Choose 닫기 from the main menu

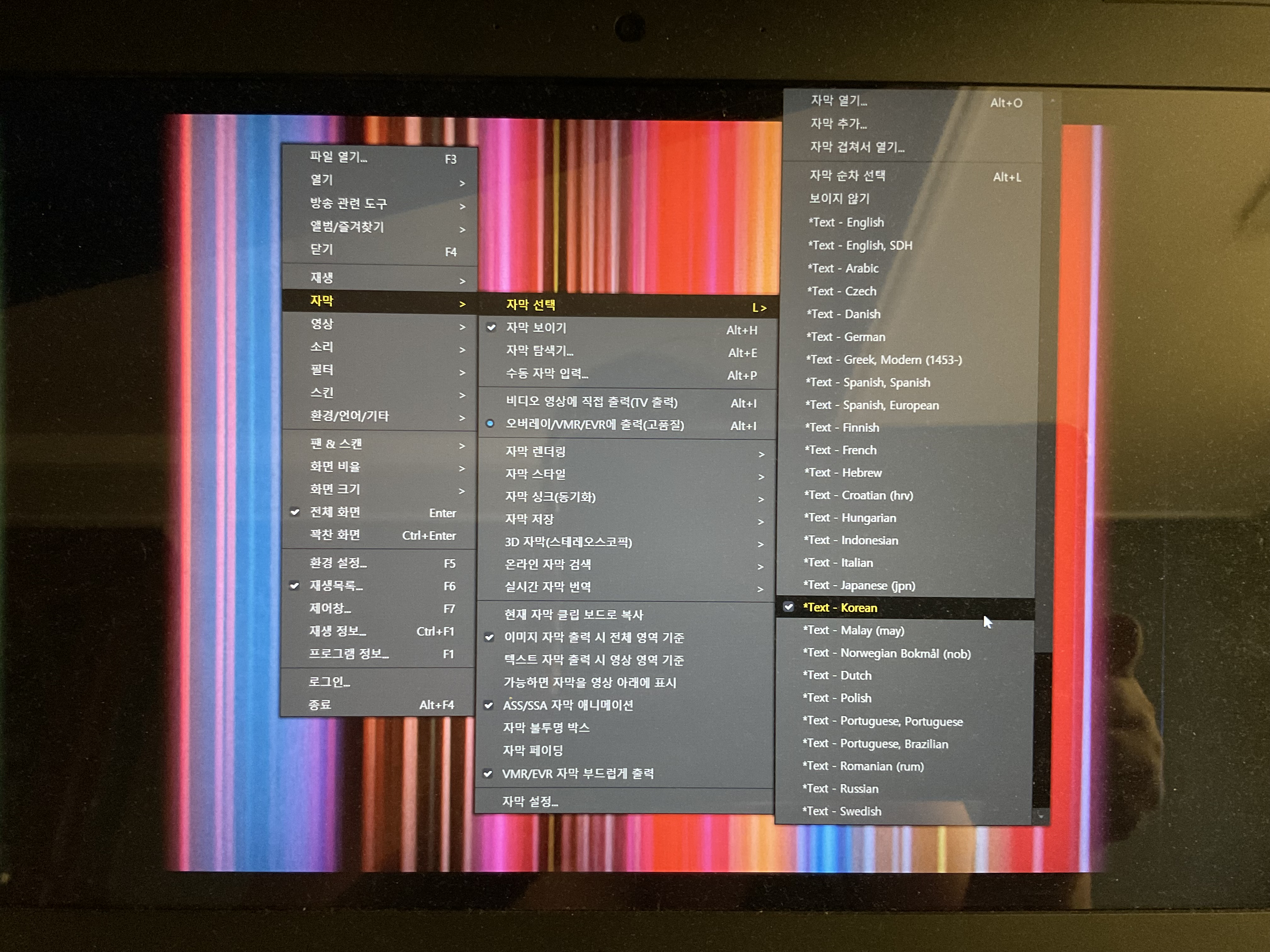(x=380, y=250)
